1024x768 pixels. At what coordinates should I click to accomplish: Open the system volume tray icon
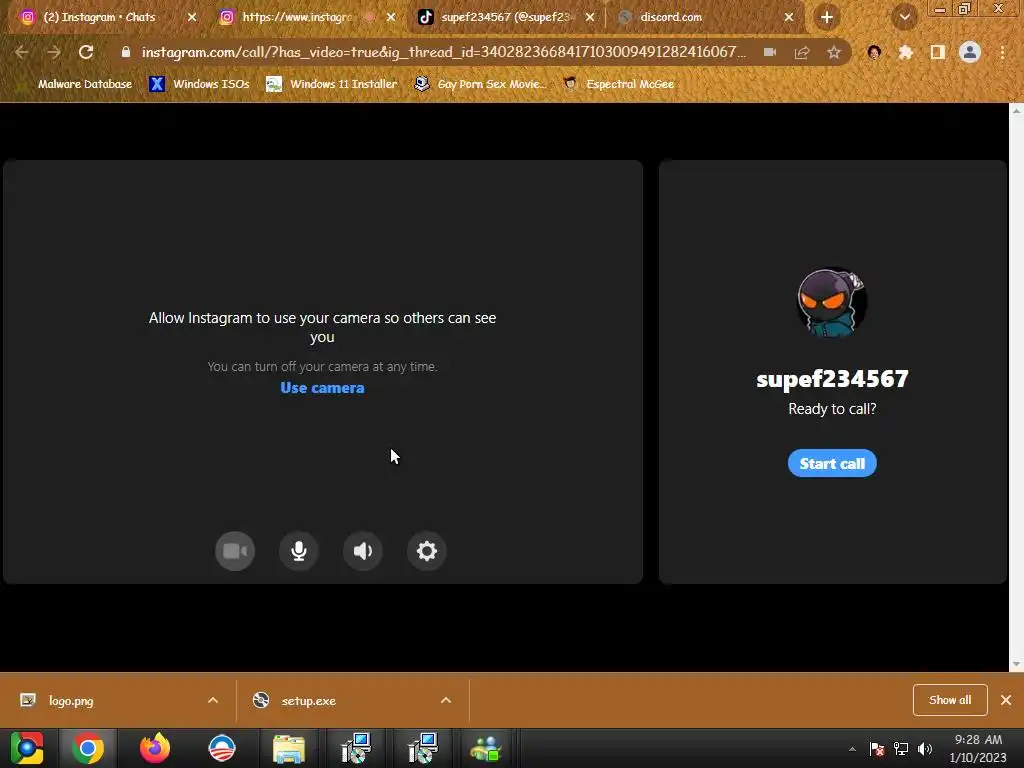[925, 749]
